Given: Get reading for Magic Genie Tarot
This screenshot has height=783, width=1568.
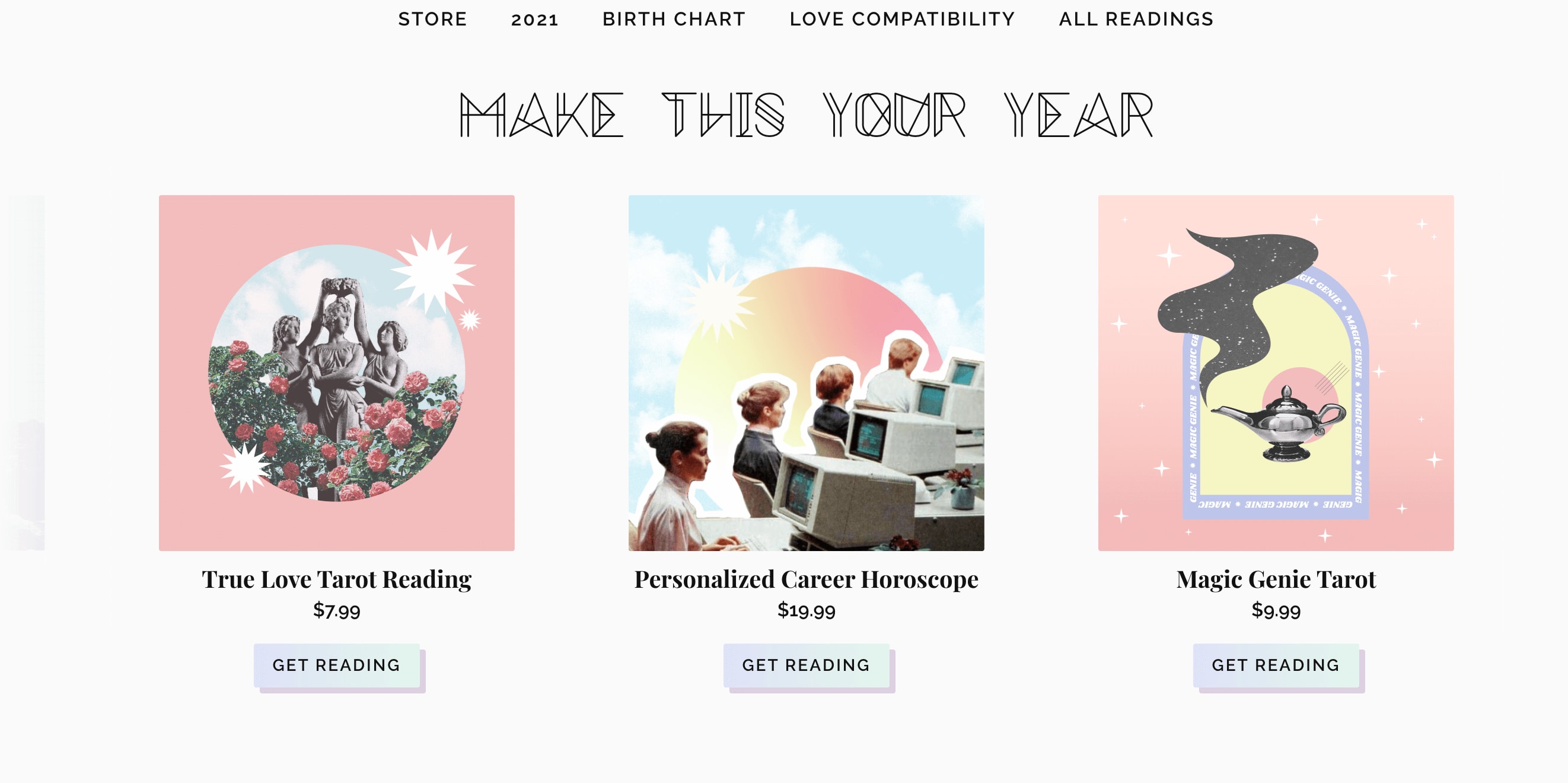Looking at the screenshot, I should (x=1276, y=665).
